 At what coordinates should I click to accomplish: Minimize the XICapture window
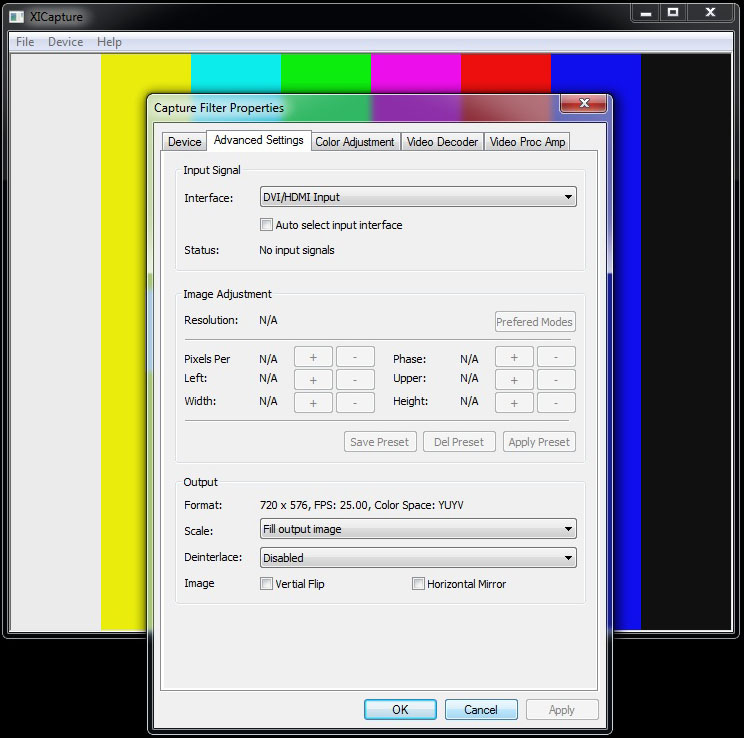(x=645, y=12)
